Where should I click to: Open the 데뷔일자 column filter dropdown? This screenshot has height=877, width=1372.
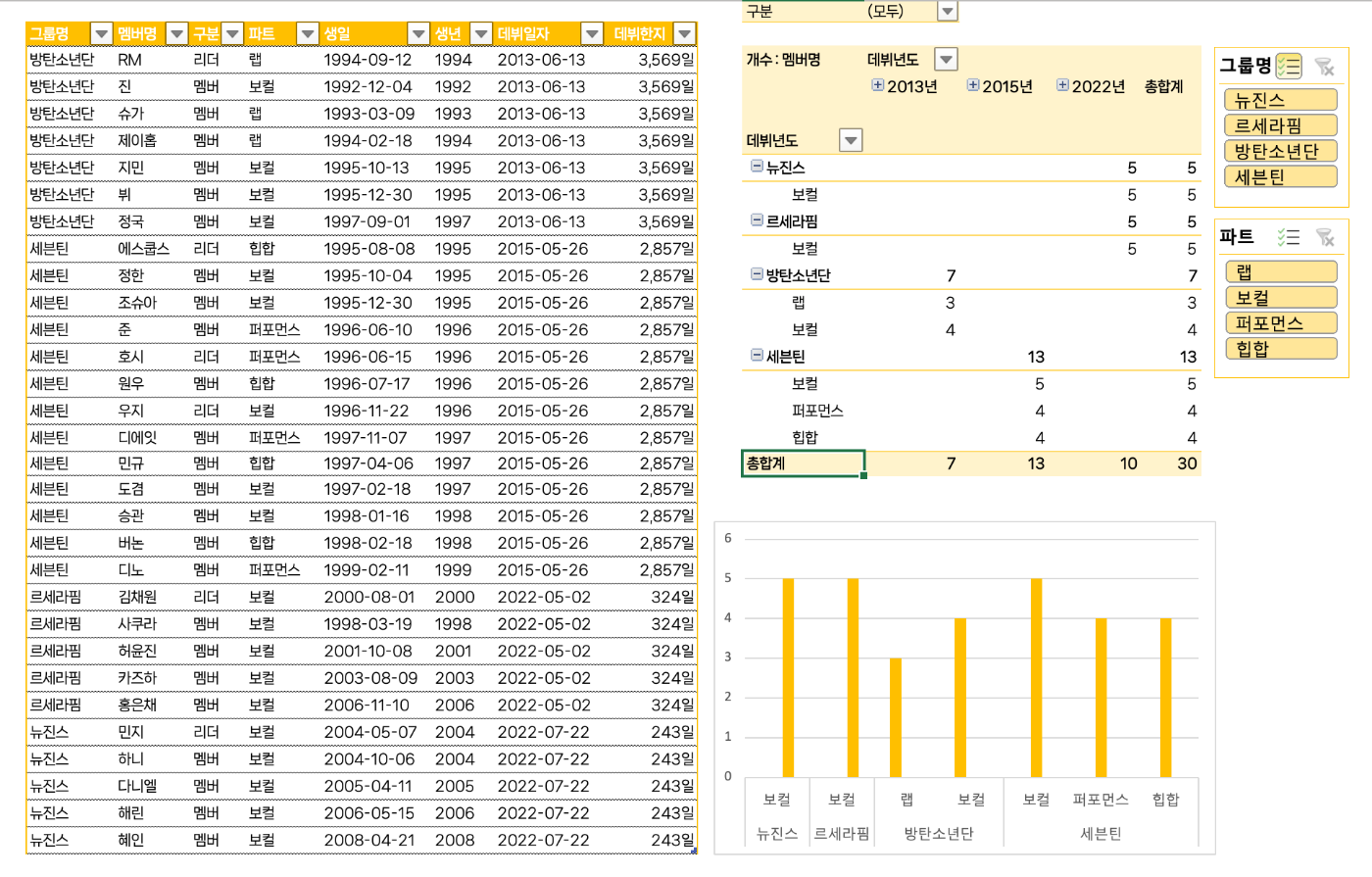(592, 34)
